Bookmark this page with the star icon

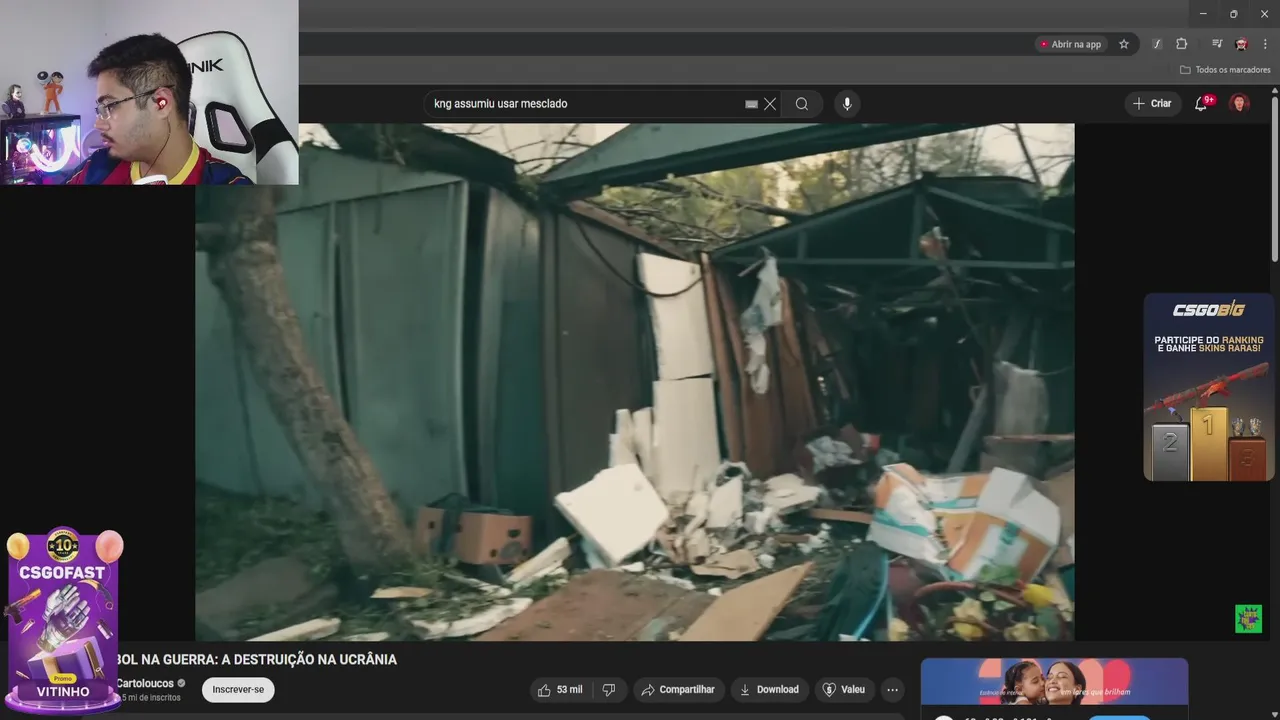tap(1124, 44)
